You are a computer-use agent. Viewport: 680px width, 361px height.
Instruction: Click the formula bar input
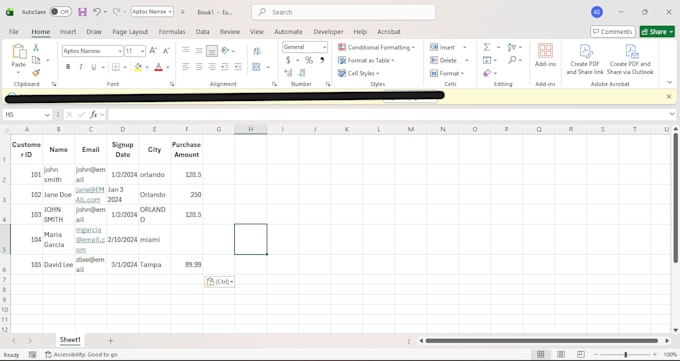[x=388, y=115]
